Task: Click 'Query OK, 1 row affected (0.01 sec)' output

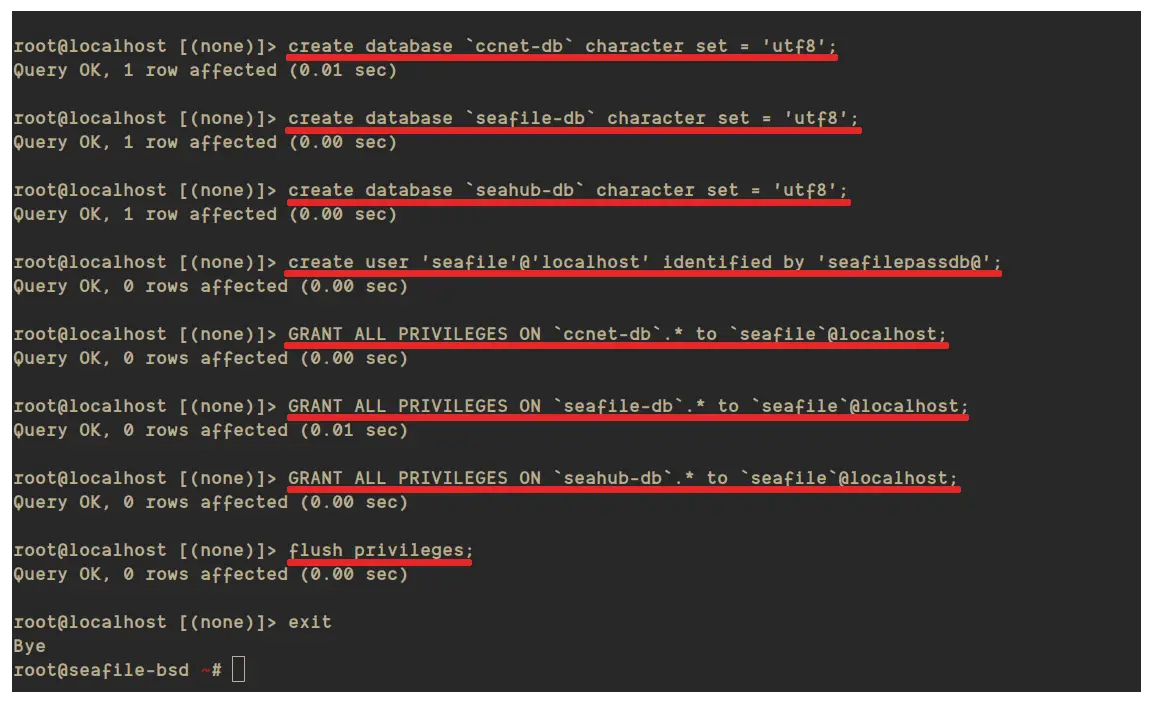Action: click(205, 71)
